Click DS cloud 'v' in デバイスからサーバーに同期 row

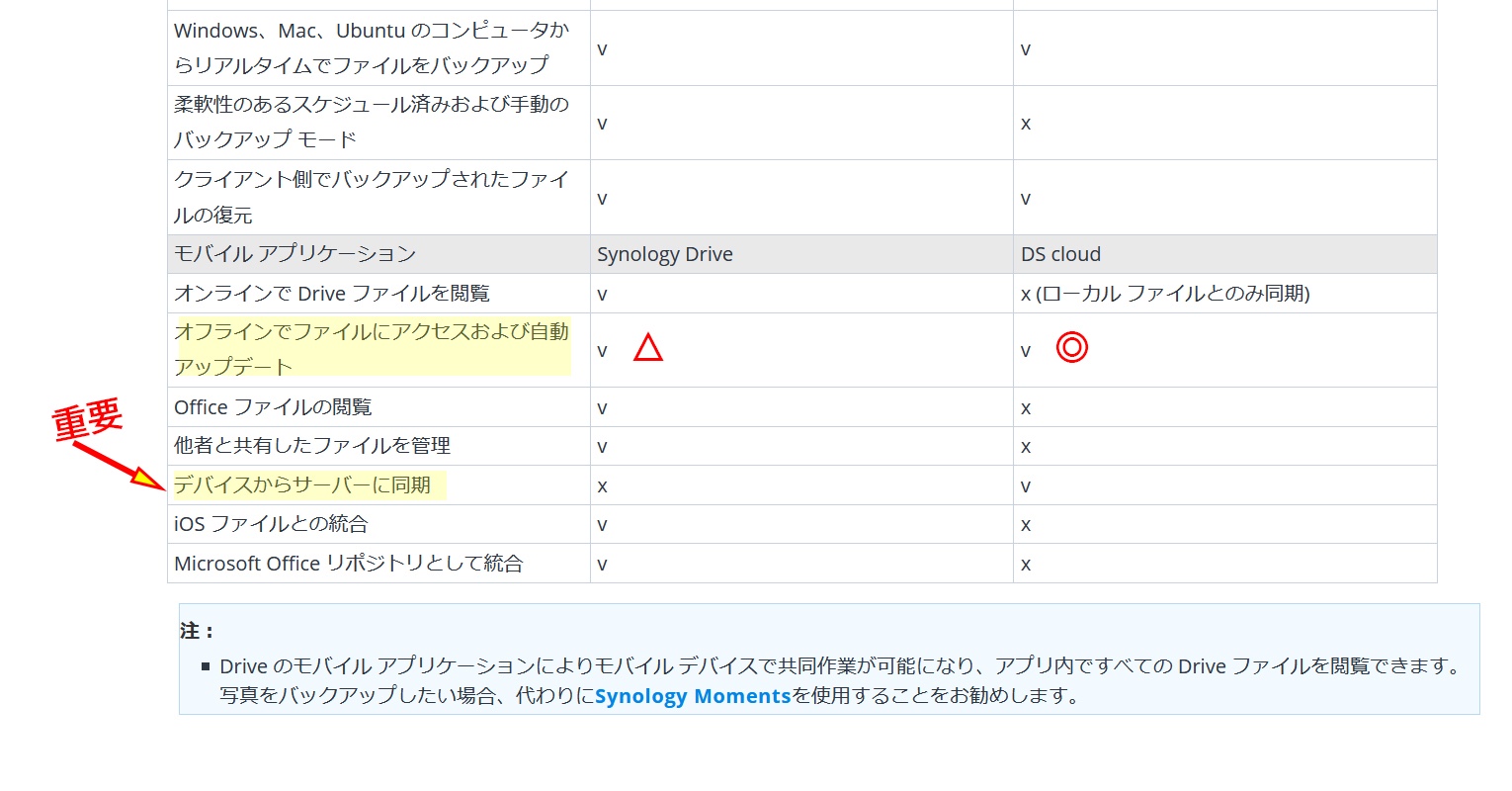[x=1026, y=486]
